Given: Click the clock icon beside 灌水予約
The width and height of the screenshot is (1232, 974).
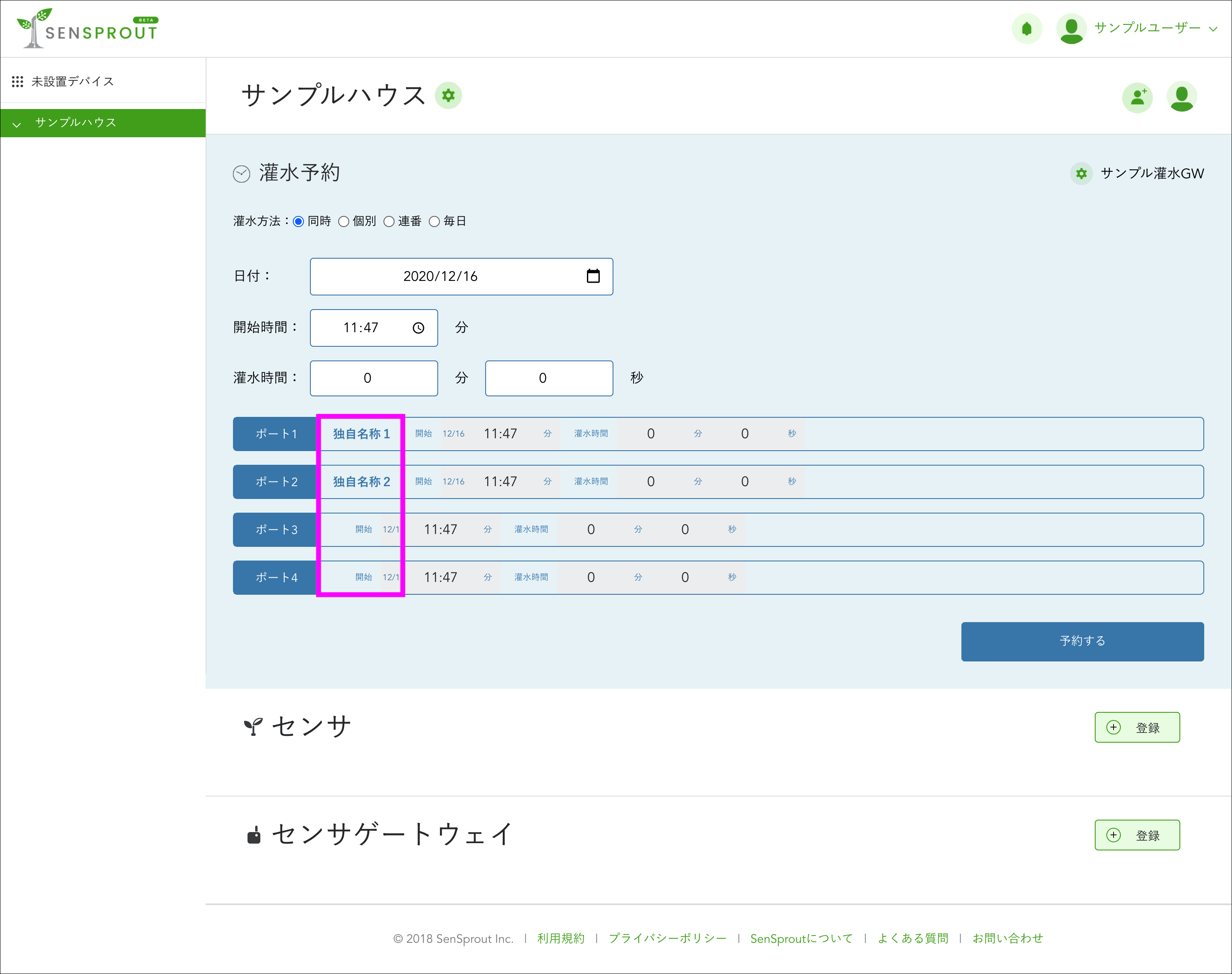Looking at the screenshot, I should pyautogui.click(x=242, y=173).
